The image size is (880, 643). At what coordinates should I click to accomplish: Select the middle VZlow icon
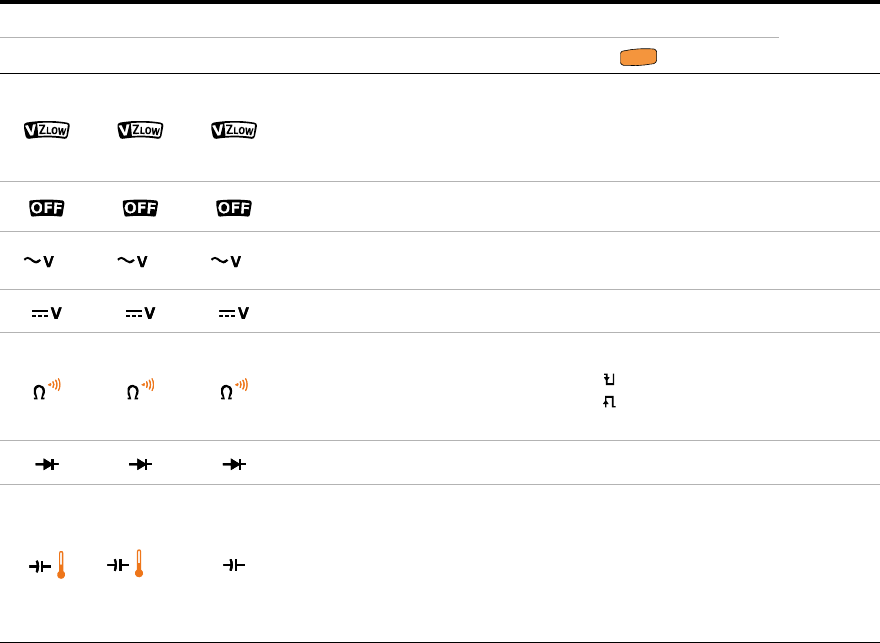pyautogui.click(x=140, y=131)
